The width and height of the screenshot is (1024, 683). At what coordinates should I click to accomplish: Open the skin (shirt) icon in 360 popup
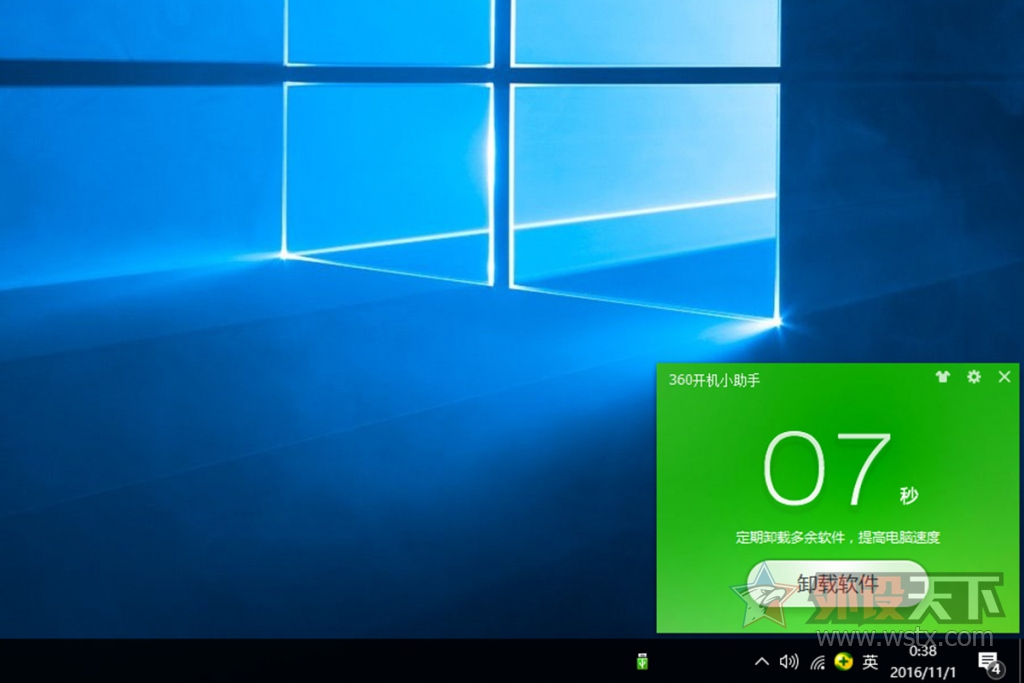coord(942,377)
